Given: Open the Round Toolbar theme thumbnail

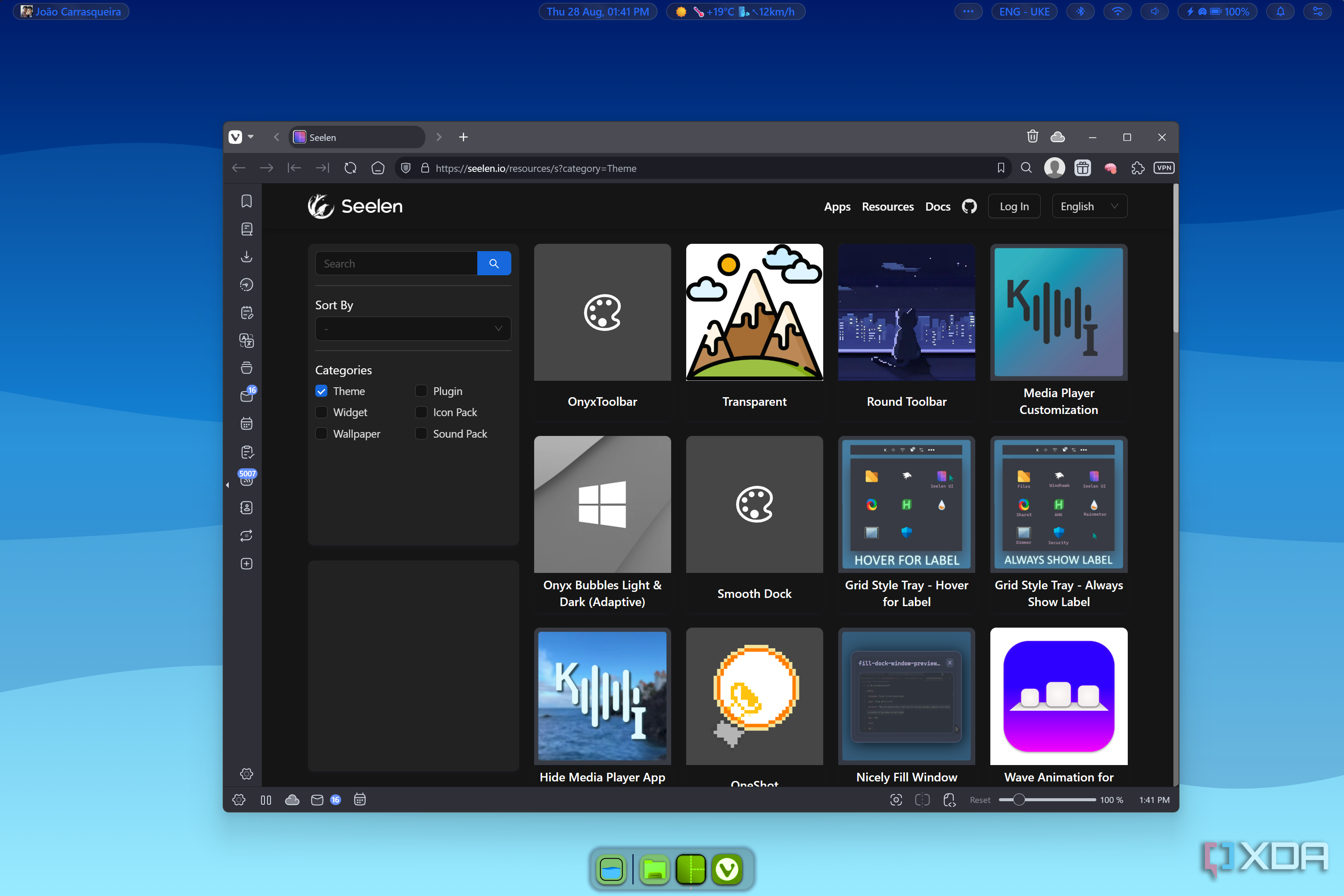Looking at the screenshot, I should coord(906,313).
